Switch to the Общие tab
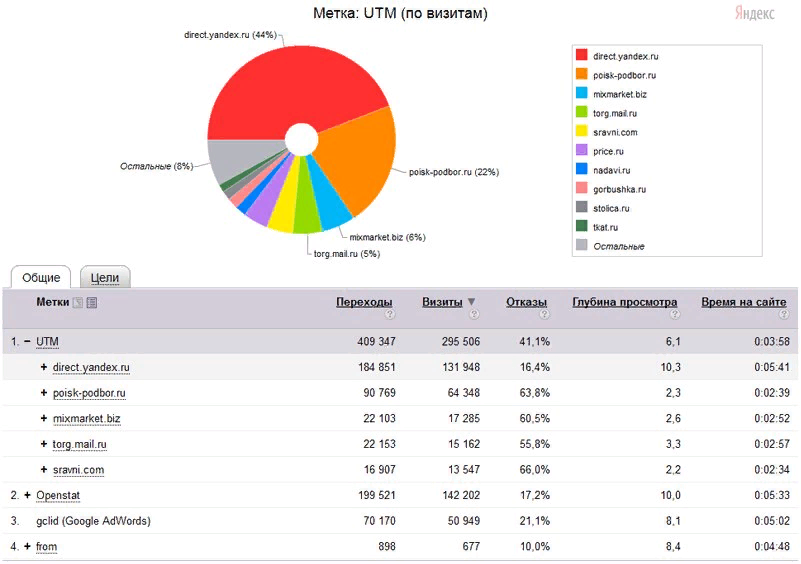The height and width of the screenshot is (564, 801). tap(41, 277)
